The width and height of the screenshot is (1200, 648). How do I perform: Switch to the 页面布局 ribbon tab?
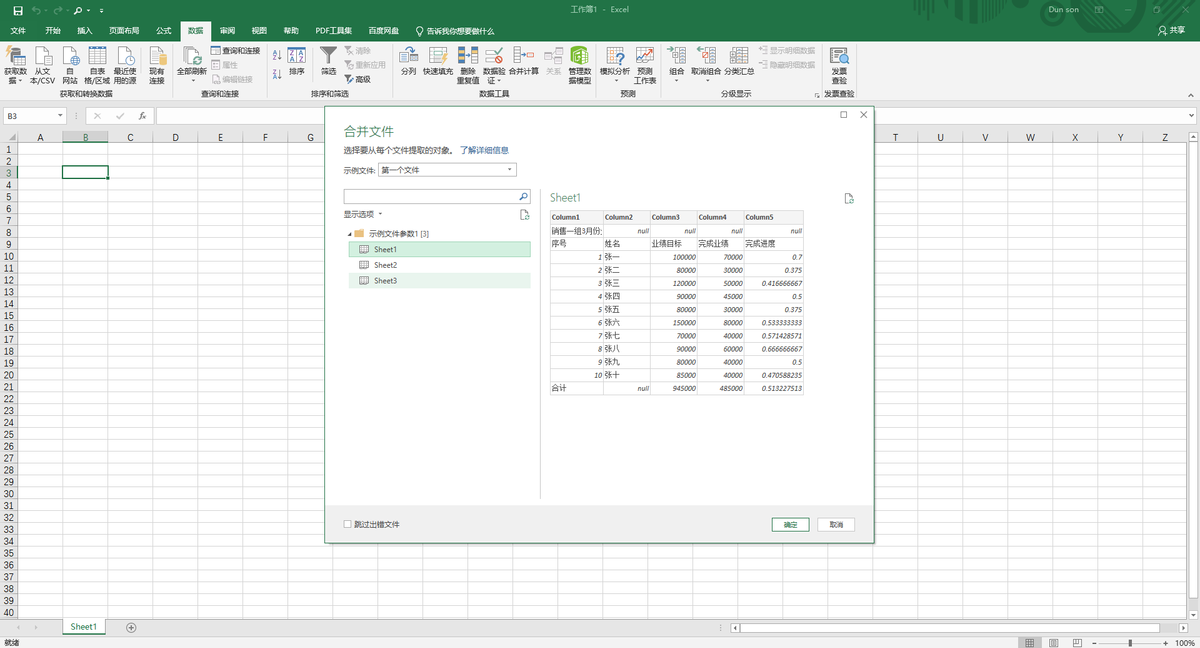(x=124, y=31)
